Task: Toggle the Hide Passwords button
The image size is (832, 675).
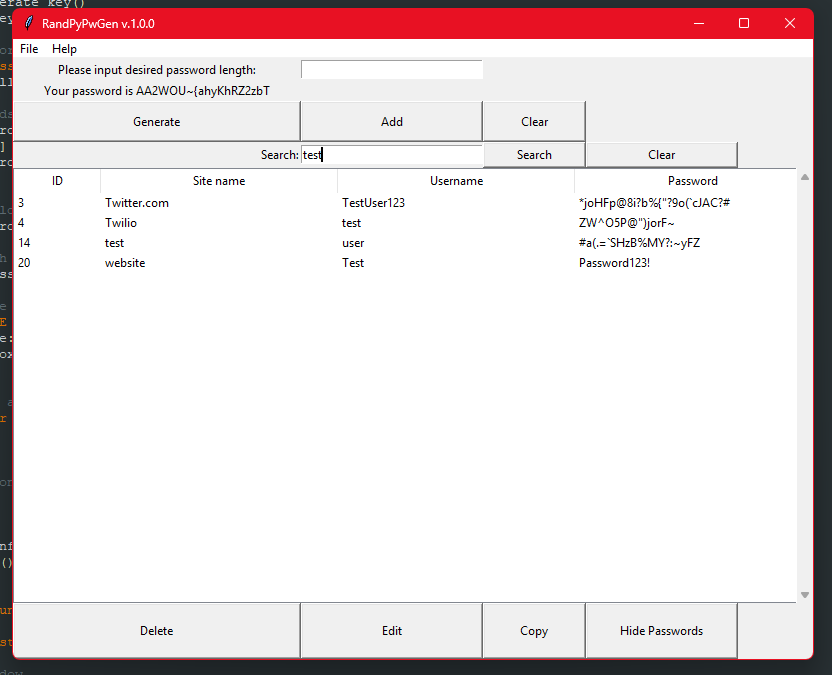Action: point(662,630)
